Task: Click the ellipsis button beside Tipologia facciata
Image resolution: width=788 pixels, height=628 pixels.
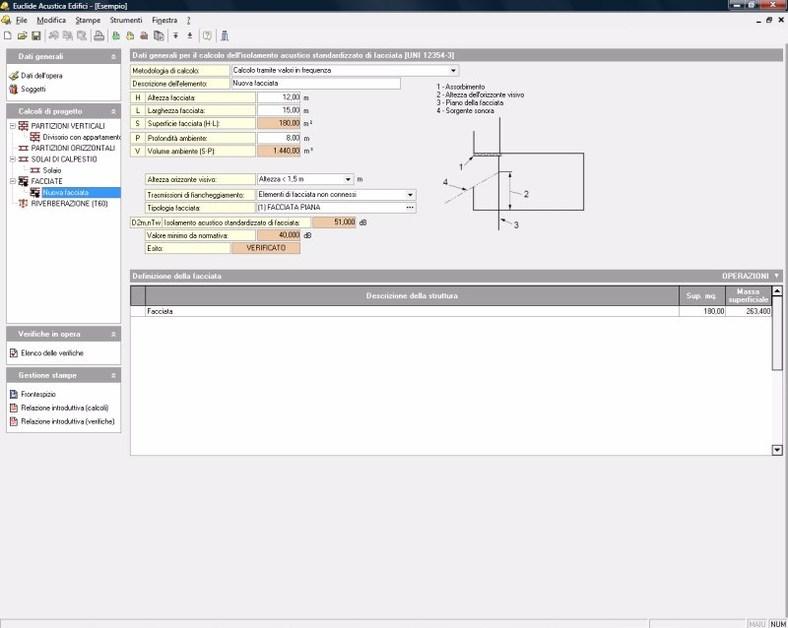Action: (409, 207)
